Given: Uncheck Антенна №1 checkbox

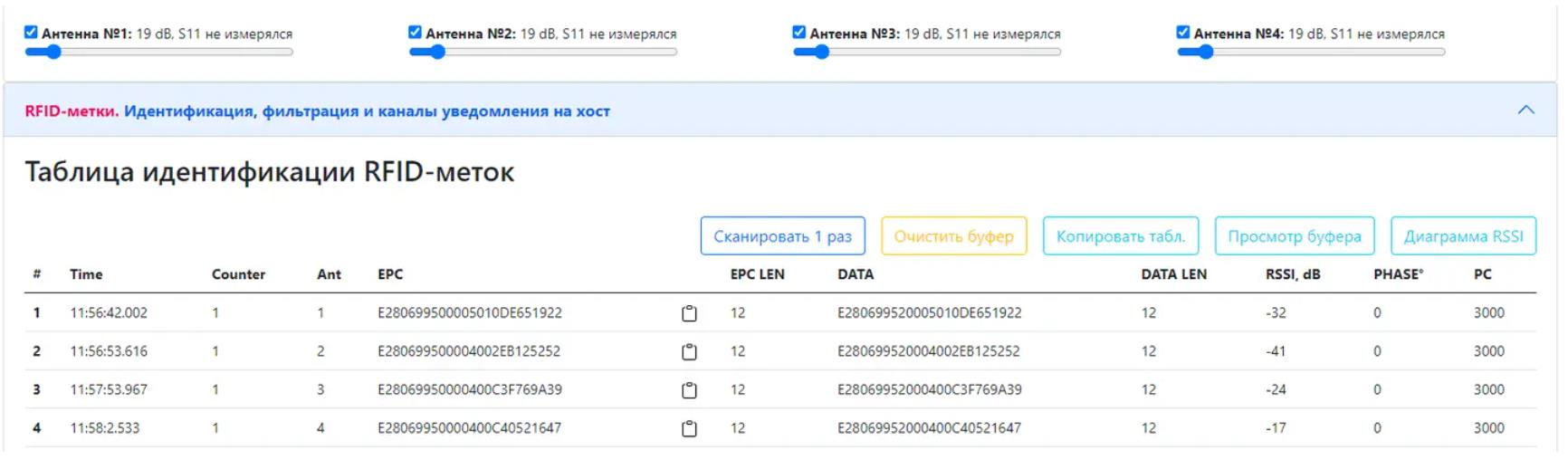Looking at the screenshot, I should (32, 33).
